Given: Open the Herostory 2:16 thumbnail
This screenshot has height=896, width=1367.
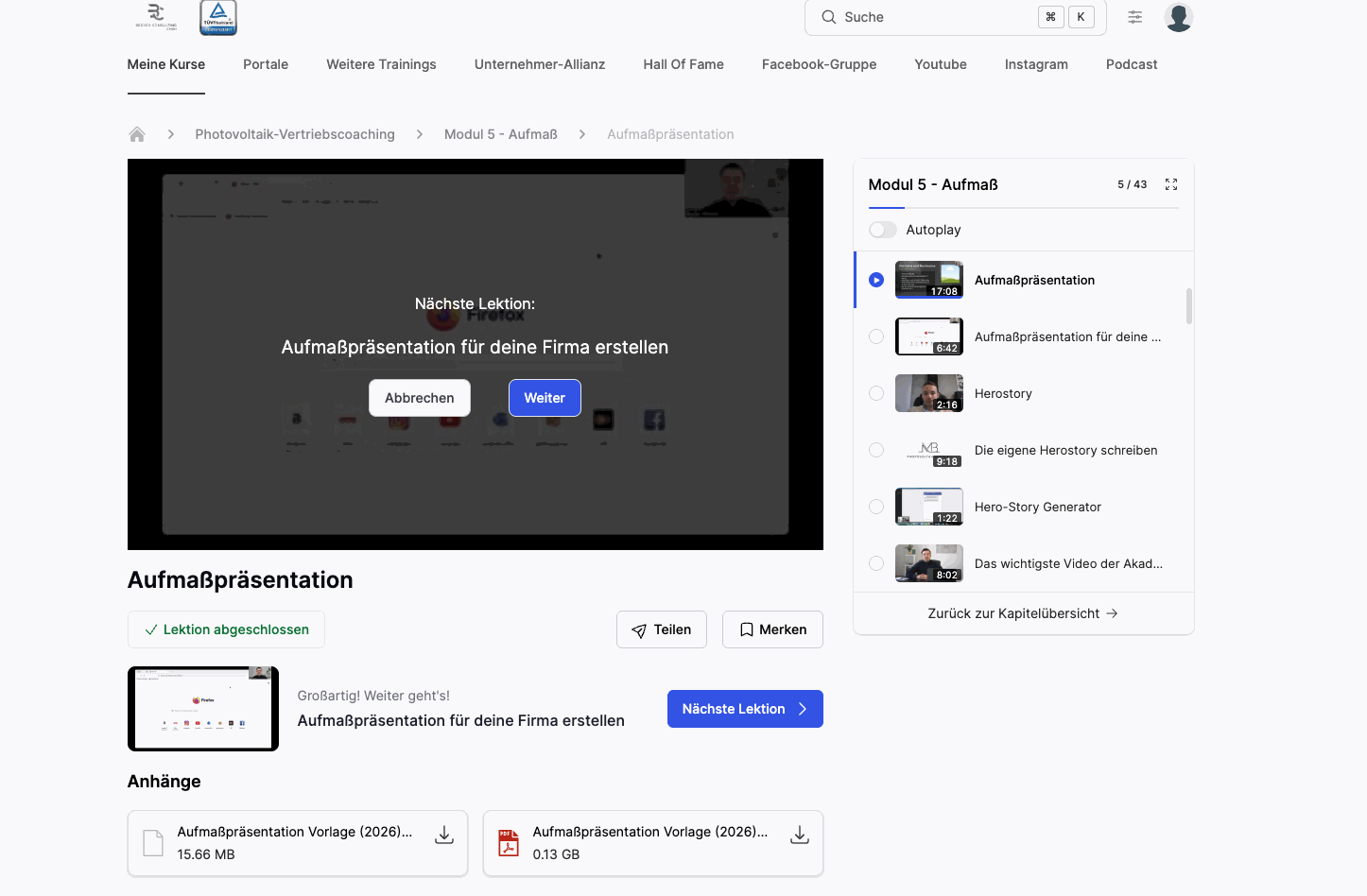Looking at the screenshot, I should point(929,393).
